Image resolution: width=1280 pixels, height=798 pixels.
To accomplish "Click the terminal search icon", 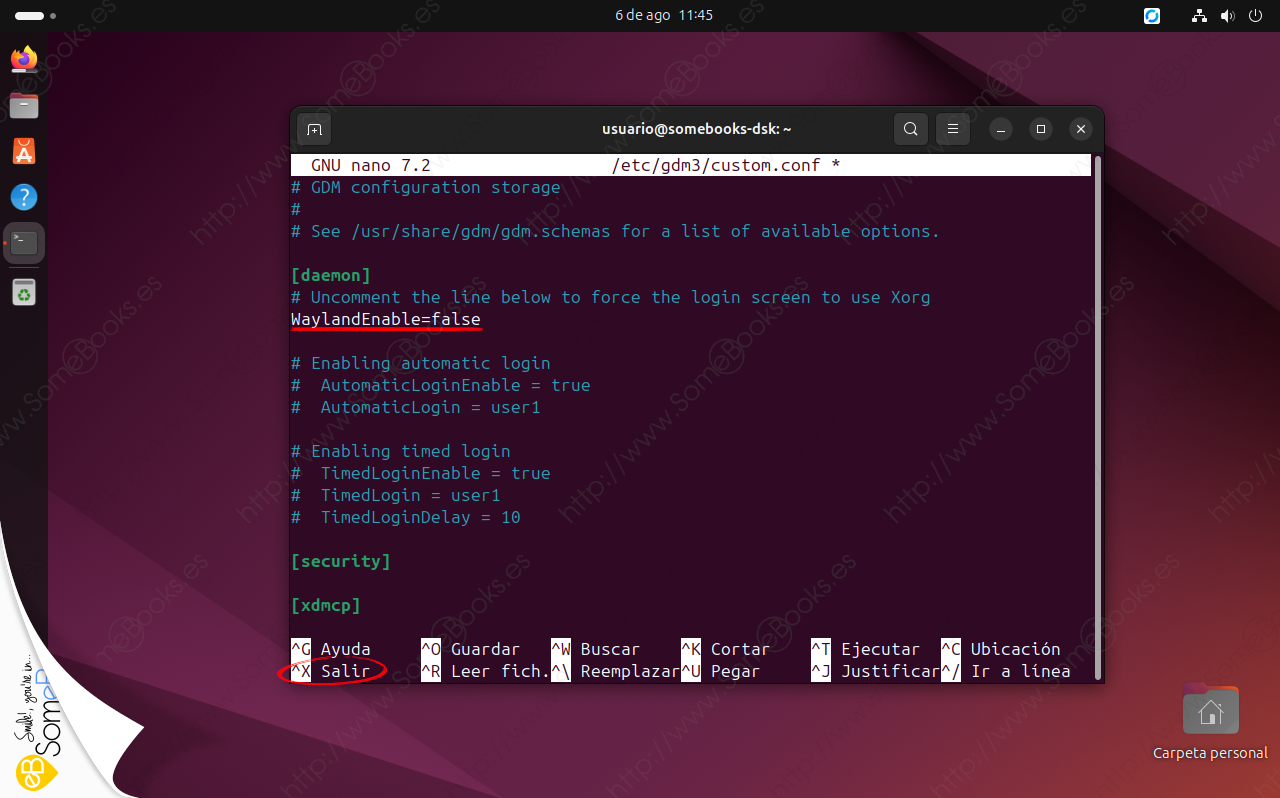I will [910, 129].
